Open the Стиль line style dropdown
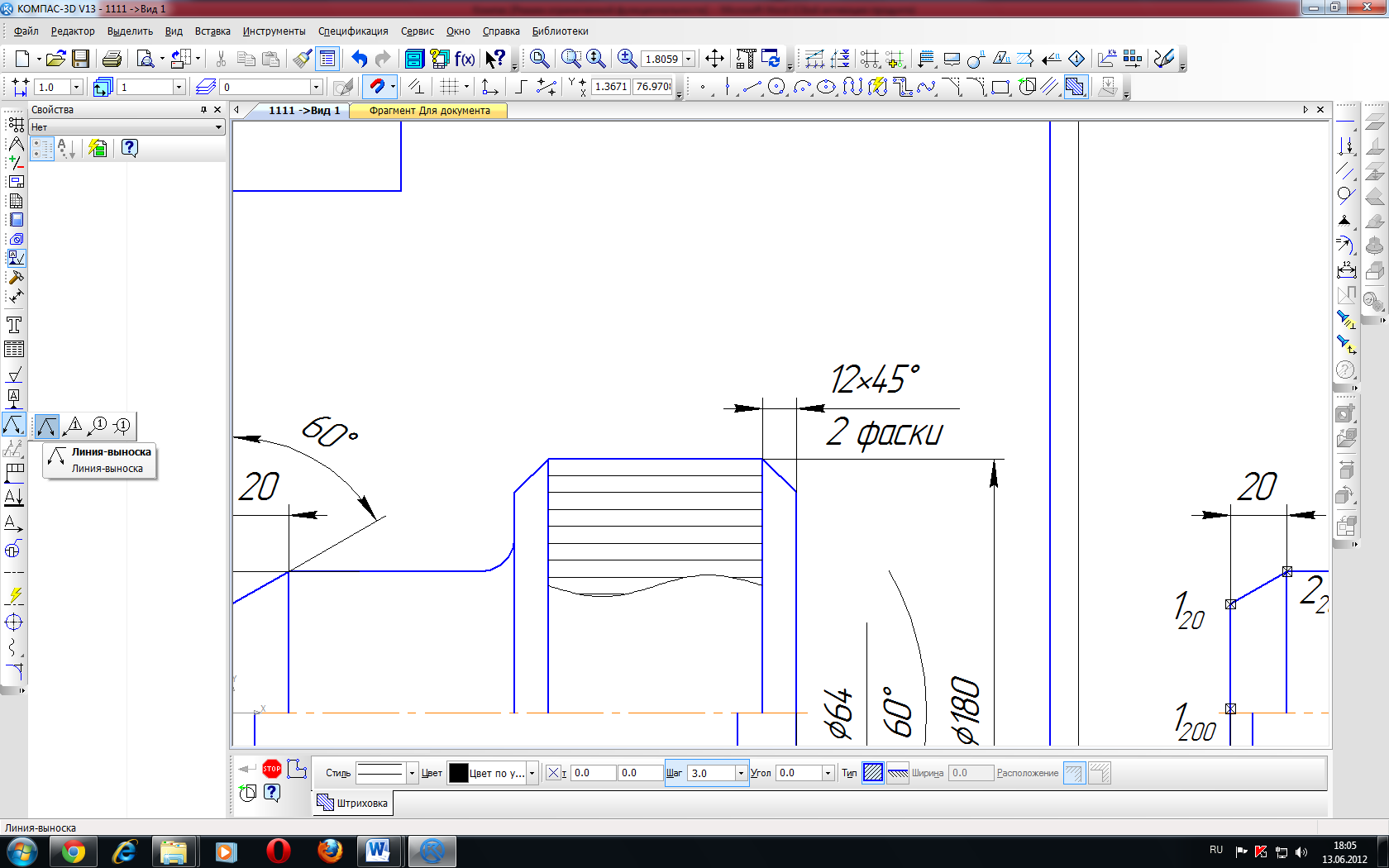 coord(412,773)
